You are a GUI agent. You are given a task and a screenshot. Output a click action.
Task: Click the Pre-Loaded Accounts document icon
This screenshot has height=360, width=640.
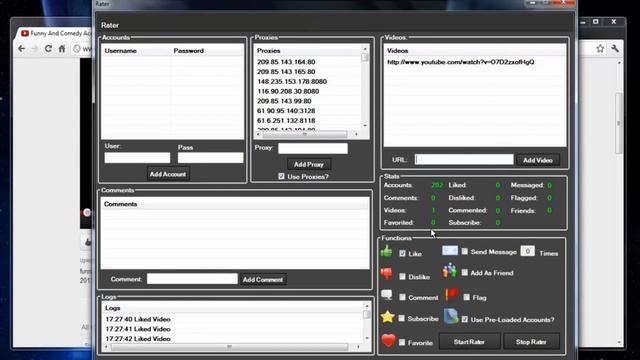tap(451, 317)
